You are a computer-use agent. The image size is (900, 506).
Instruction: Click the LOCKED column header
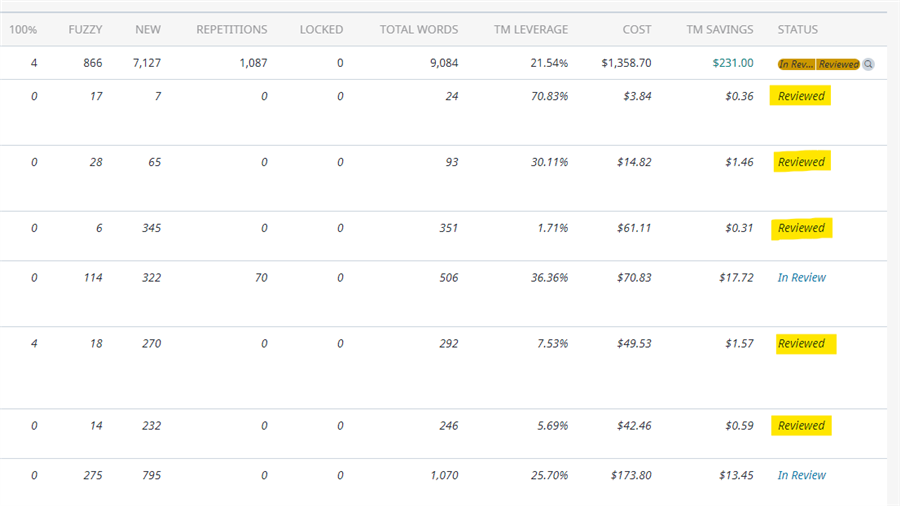tap(321, 30)
